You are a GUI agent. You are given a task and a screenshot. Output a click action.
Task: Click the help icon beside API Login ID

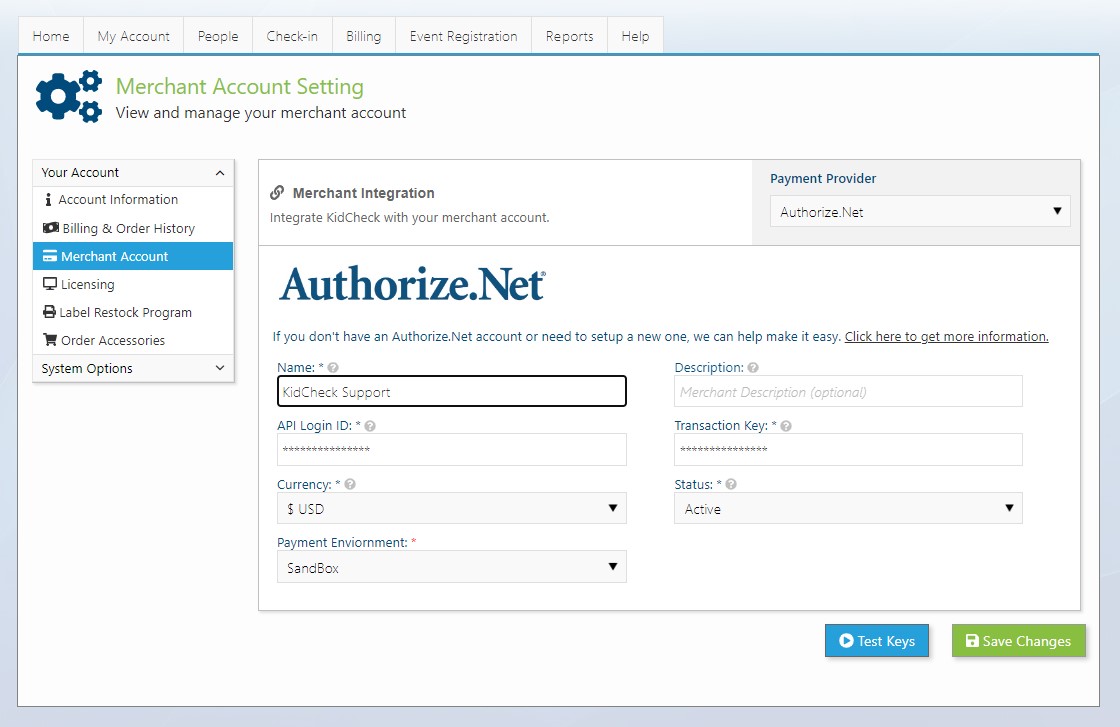pyautogui.click(x=370, y=426)
